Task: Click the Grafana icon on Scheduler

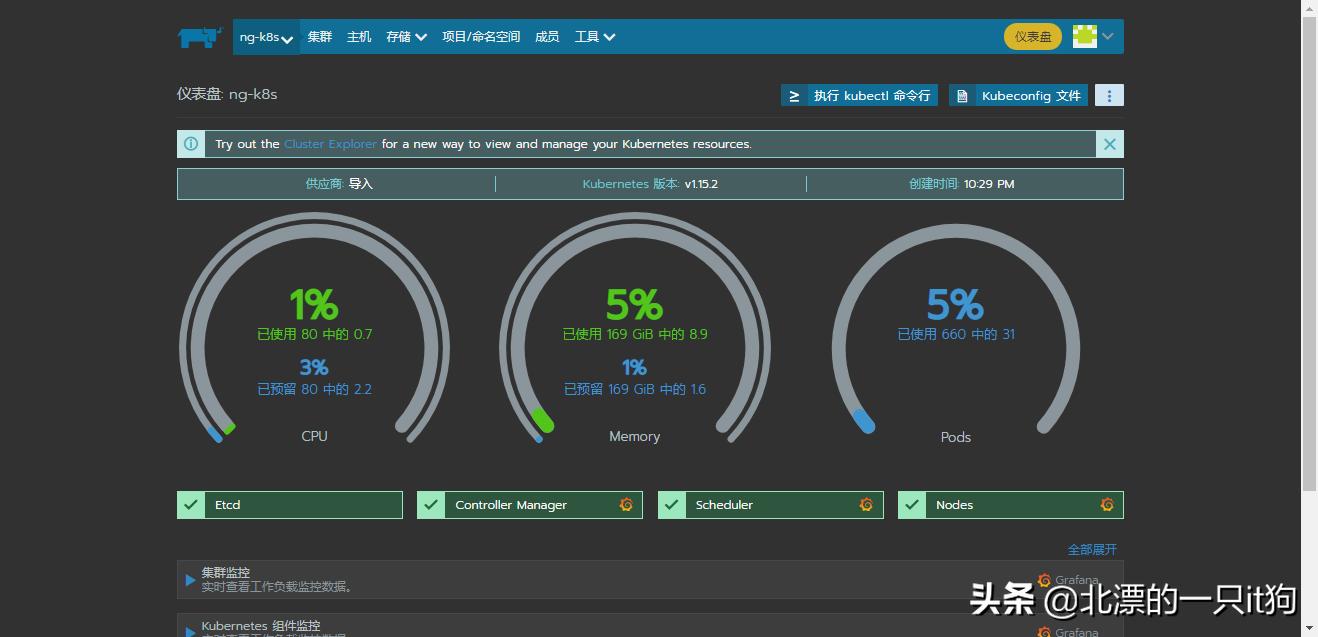Action: (866, 505)
